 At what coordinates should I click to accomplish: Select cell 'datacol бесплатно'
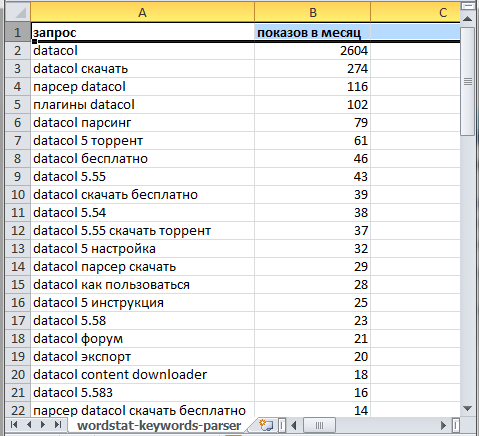[142, 159]
